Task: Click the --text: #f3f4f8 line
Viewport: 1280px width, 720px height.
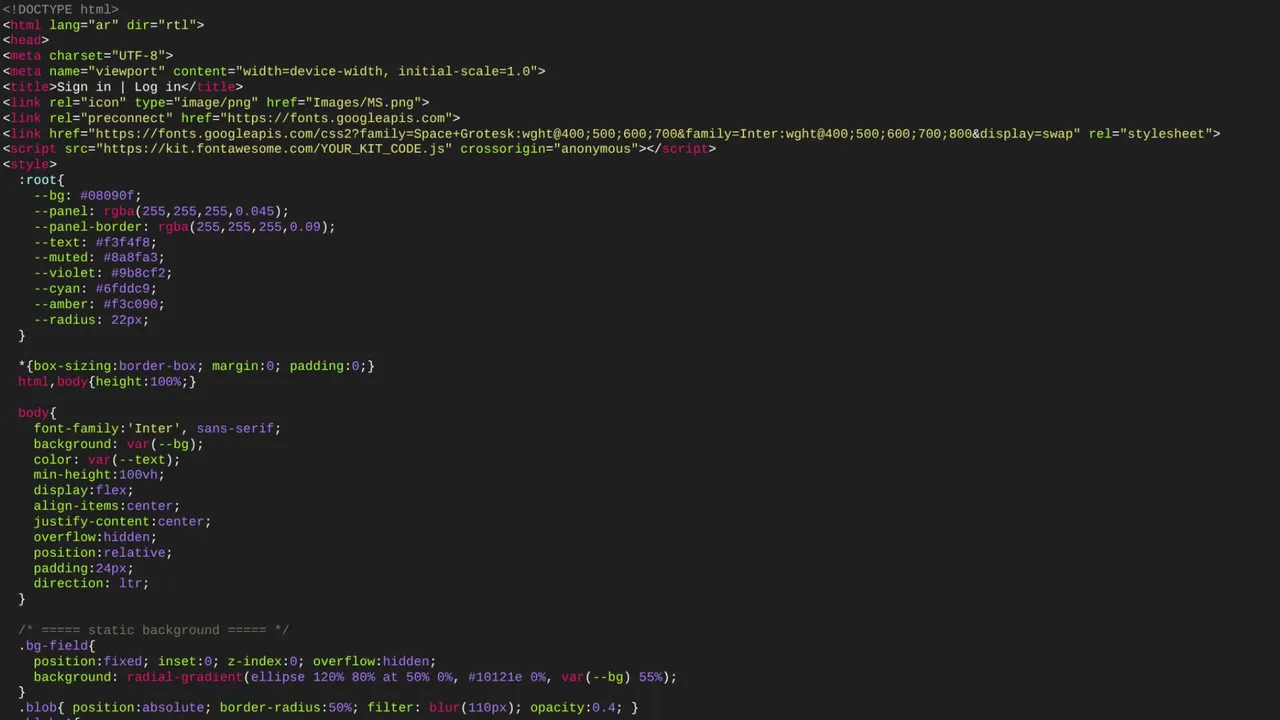Action: 95,242
